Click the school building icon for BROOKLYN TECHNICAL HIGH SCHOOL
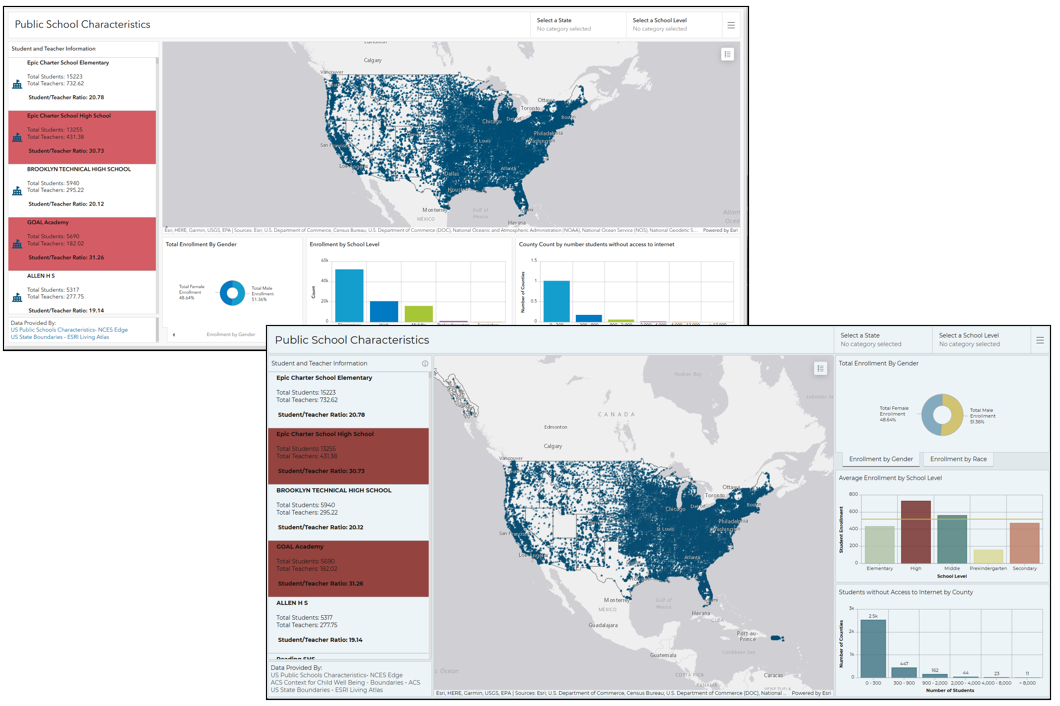1060x706 pixels. click(x=17, y=191)
